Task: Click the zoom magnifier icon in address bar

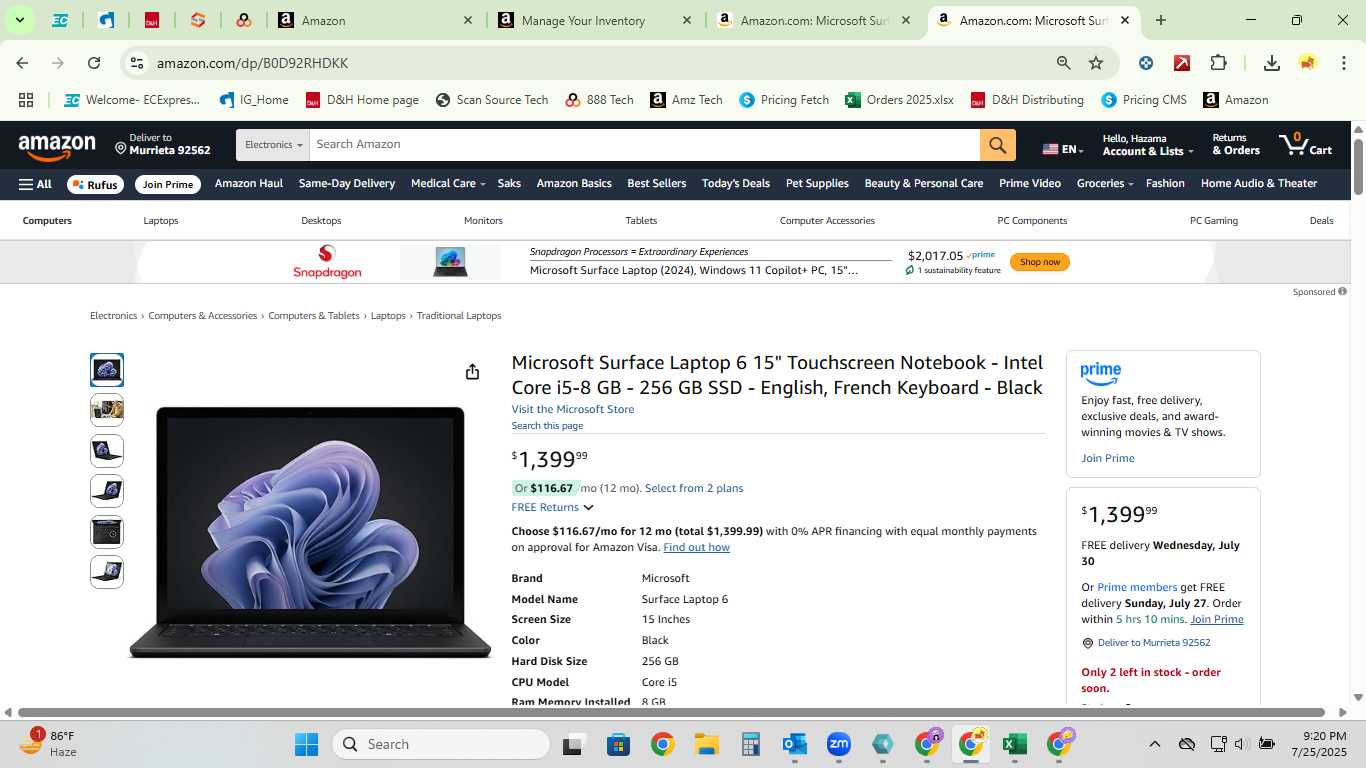Action: point(1064,63)
